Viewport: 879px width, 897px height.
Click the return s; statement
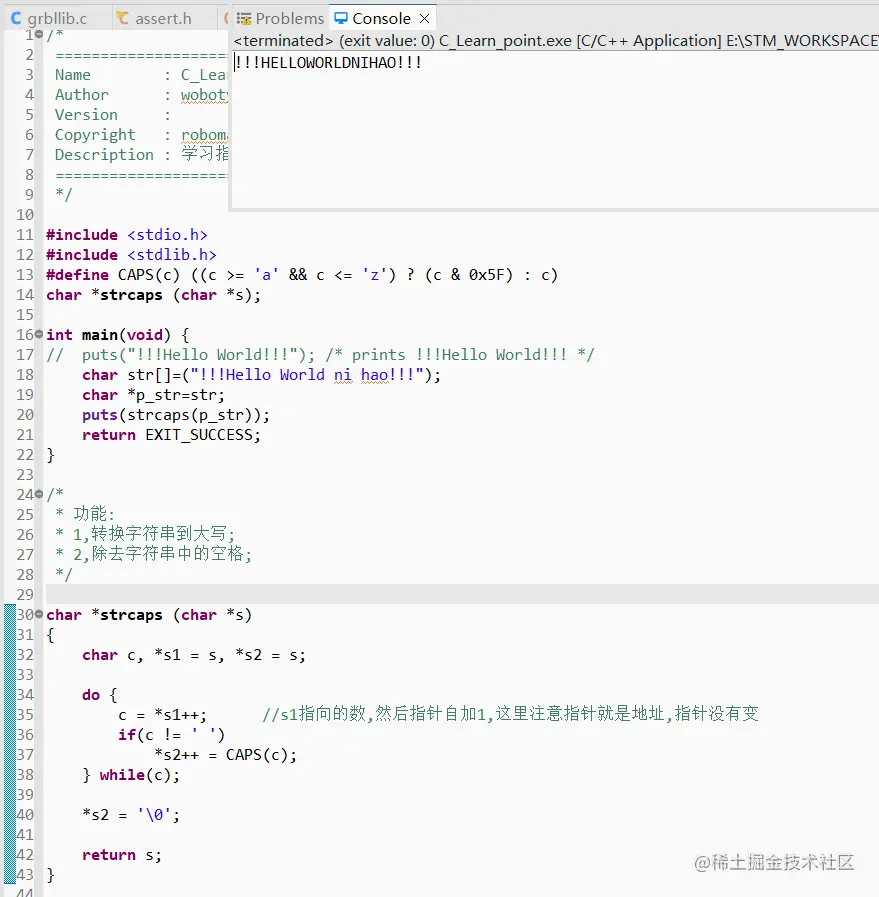point(122,855)
